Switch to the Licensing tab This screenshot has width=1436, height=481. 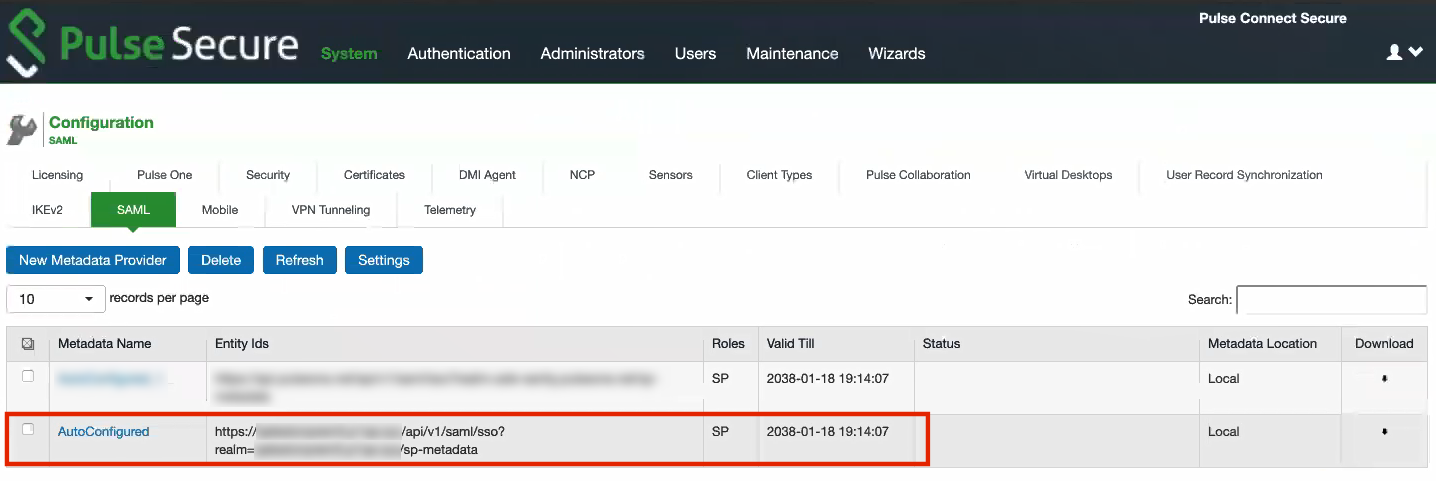point(57,175)
